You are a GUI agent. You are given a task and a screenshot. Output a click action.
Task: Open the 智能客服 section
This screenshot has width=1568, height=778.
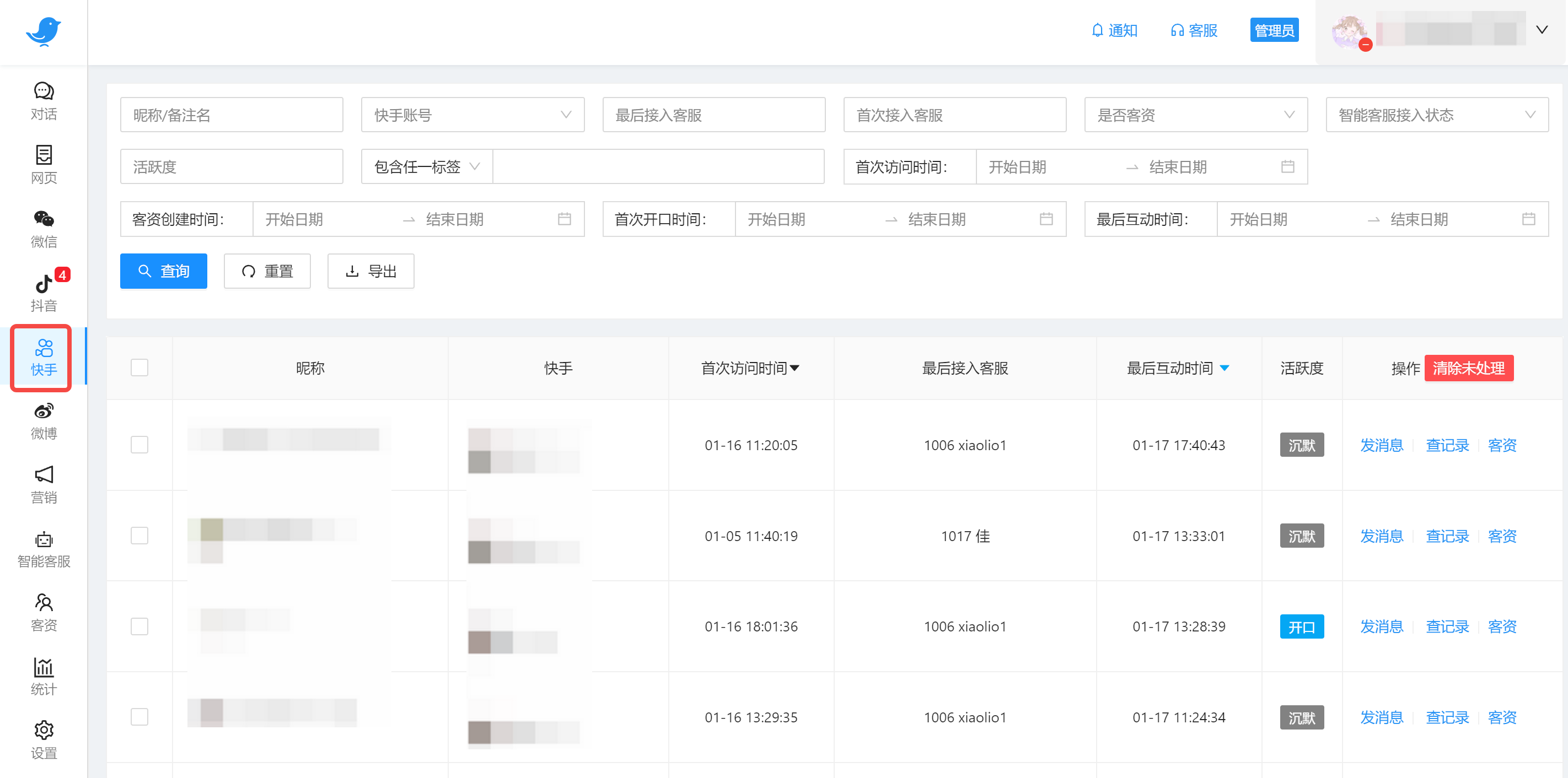tap(43, 548)
